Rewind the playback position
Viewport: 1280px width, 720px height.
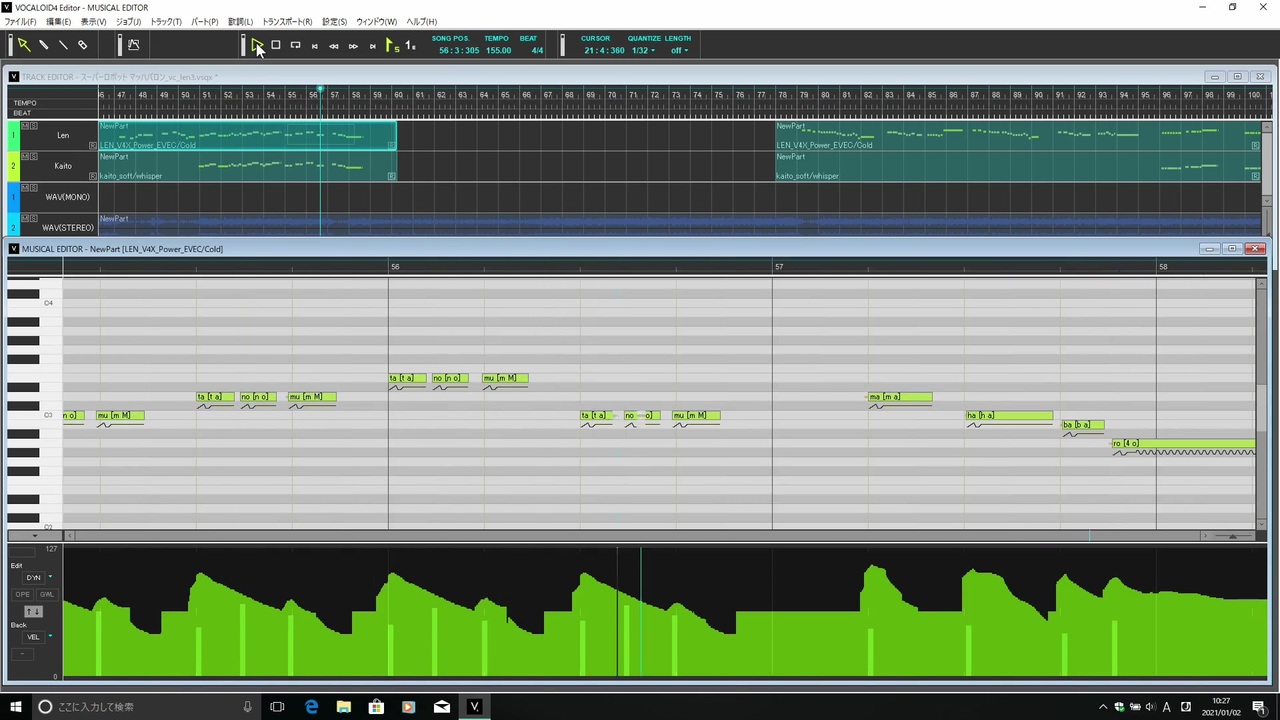point(334,46)
